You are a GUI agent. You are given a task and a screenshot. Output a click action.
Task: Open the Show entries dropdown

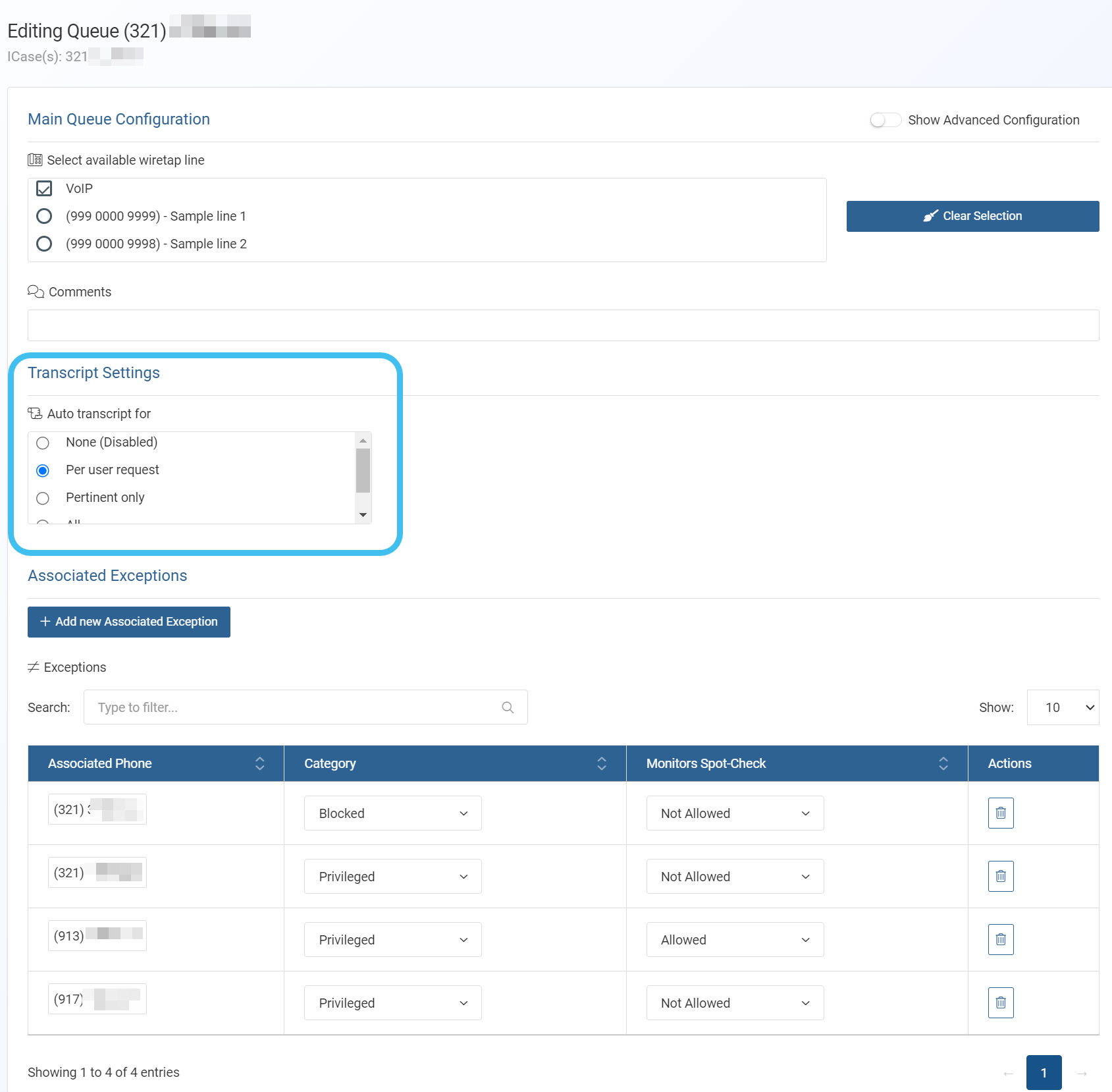tap(1063, 707)
